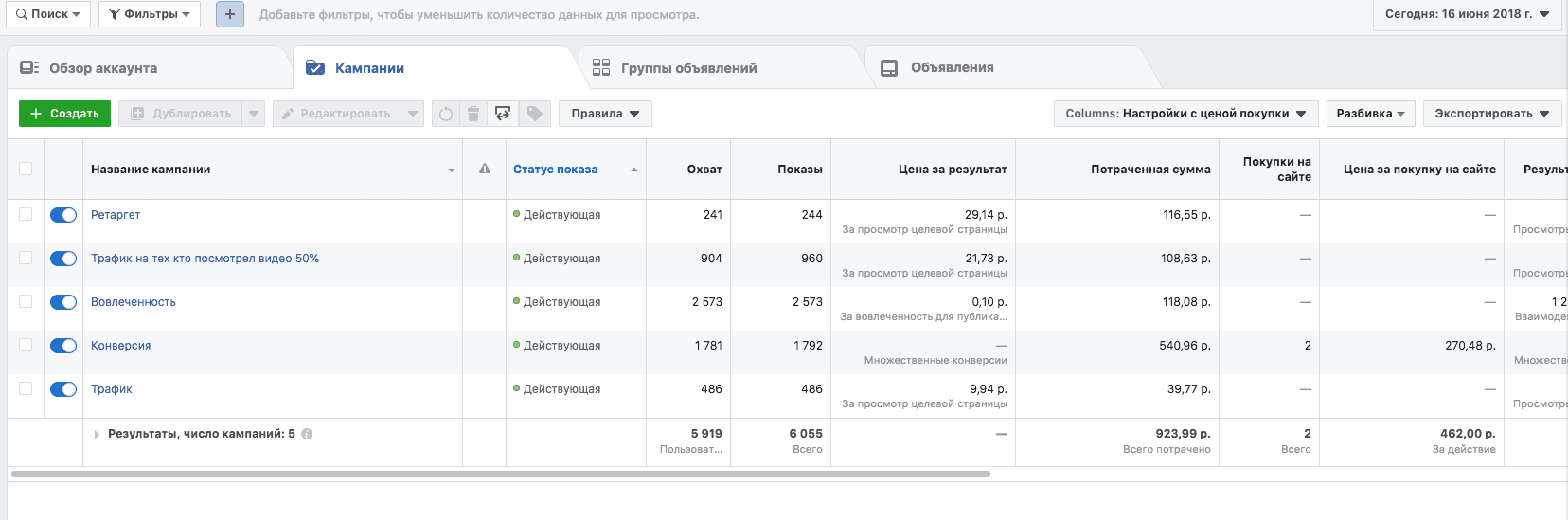The height and width of the screenshot is (520, 1568).
Task: Expand the campaign results summary row arrow
Action: coord(97,435)
